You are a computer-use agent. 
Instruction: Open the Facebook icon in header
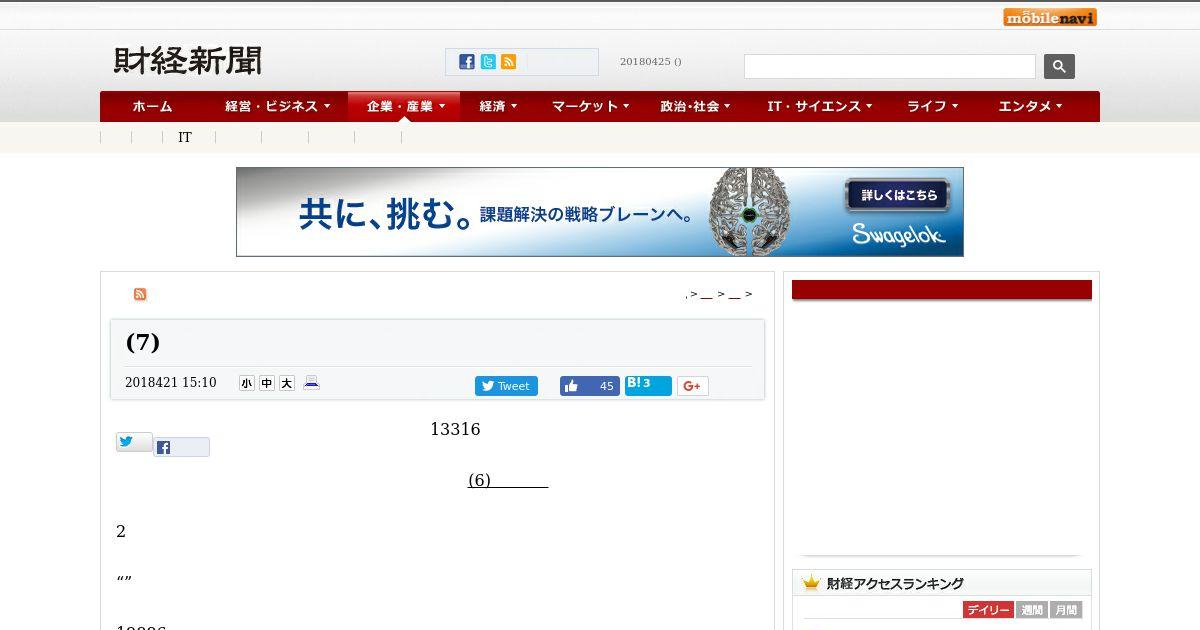(x=467, y=62)
